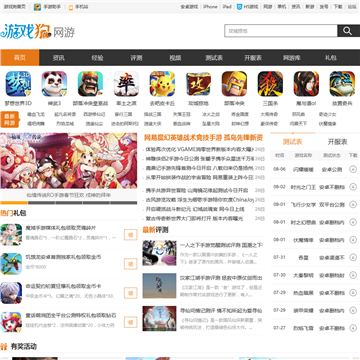Claim the 魔域手游 gift with 领 button
Screen dimensions: 360x360
tap(131, 235)
